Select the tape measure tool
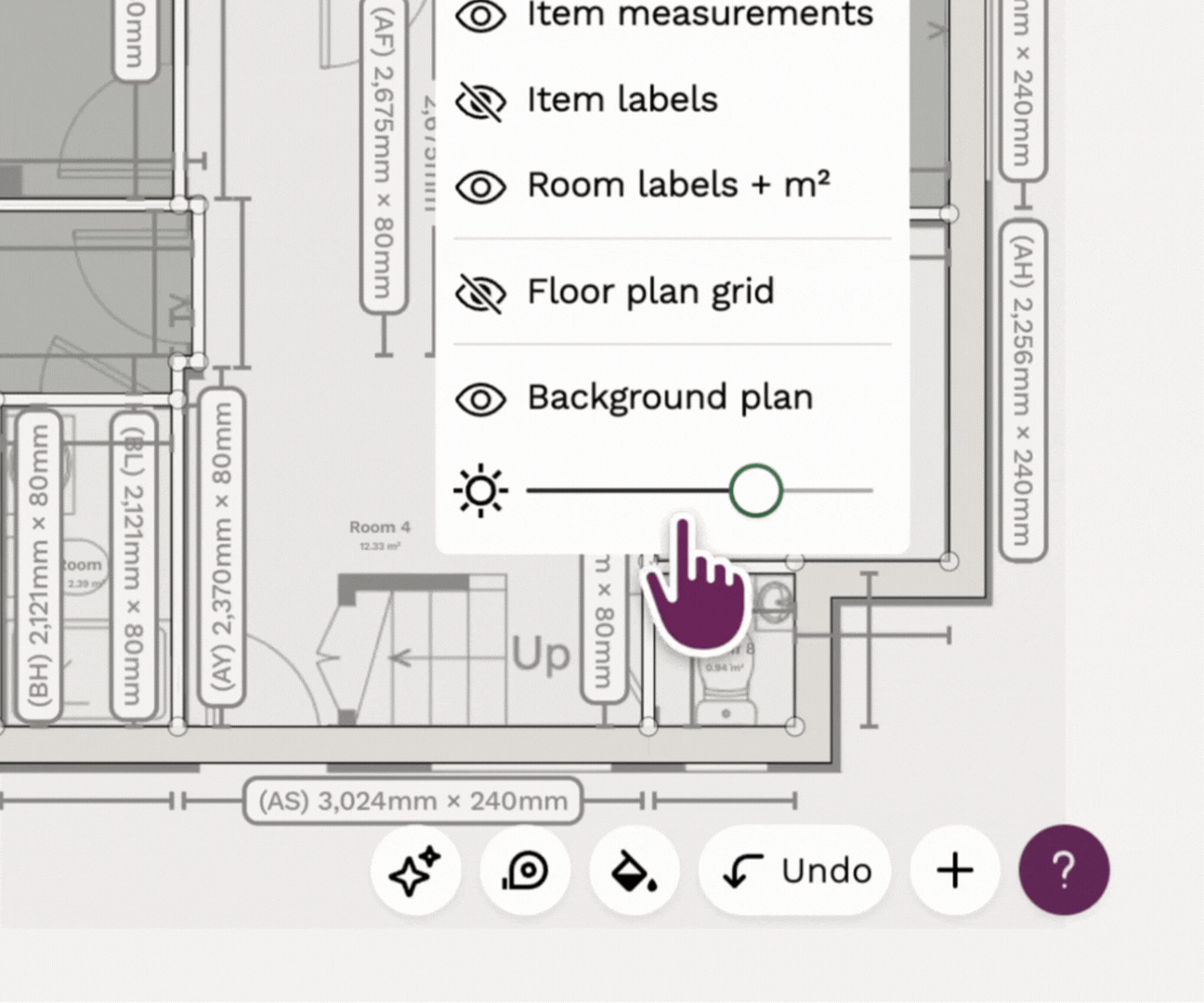The image size is (1204, 1003). coord(525,870)
